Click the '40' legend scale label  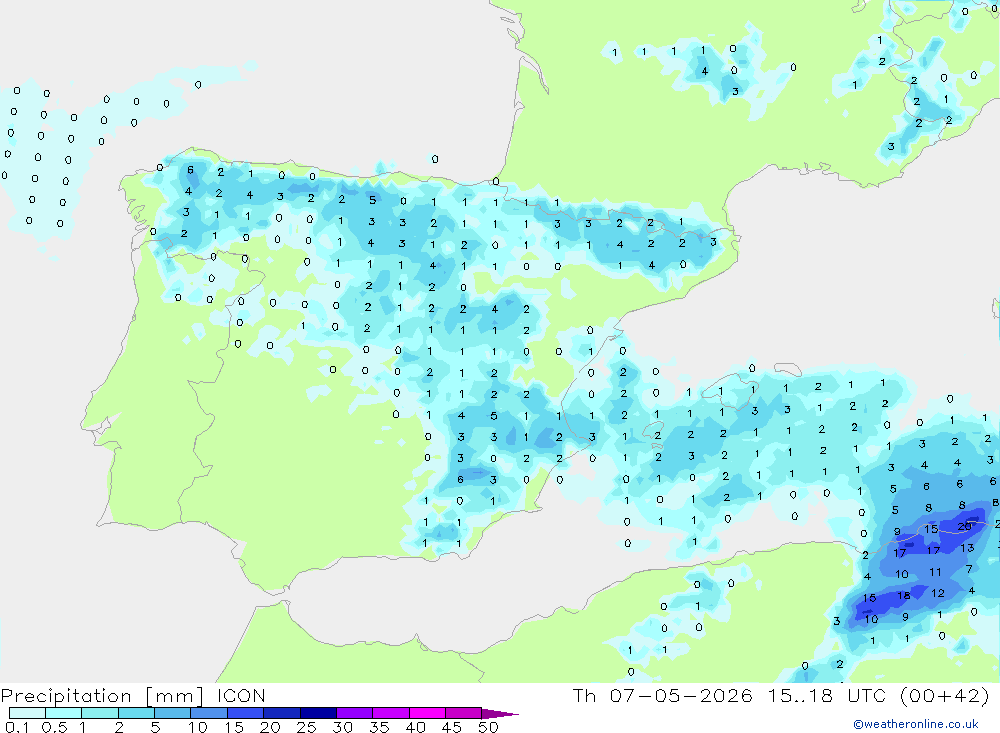click(415, 727)
